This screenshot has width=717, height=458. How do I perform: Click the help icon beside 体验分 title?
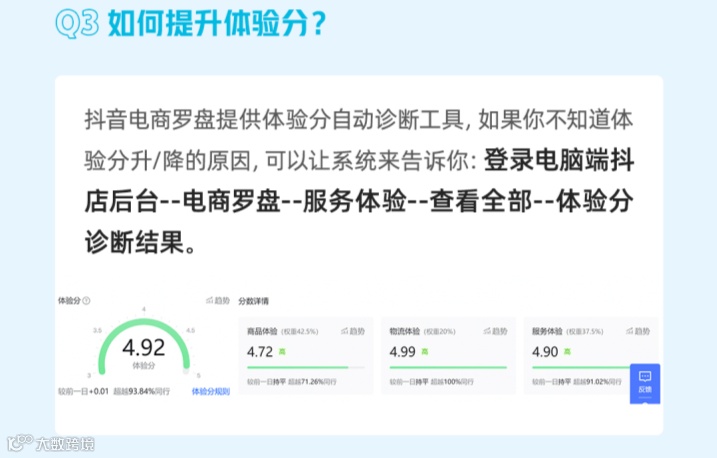coord(86,301)
